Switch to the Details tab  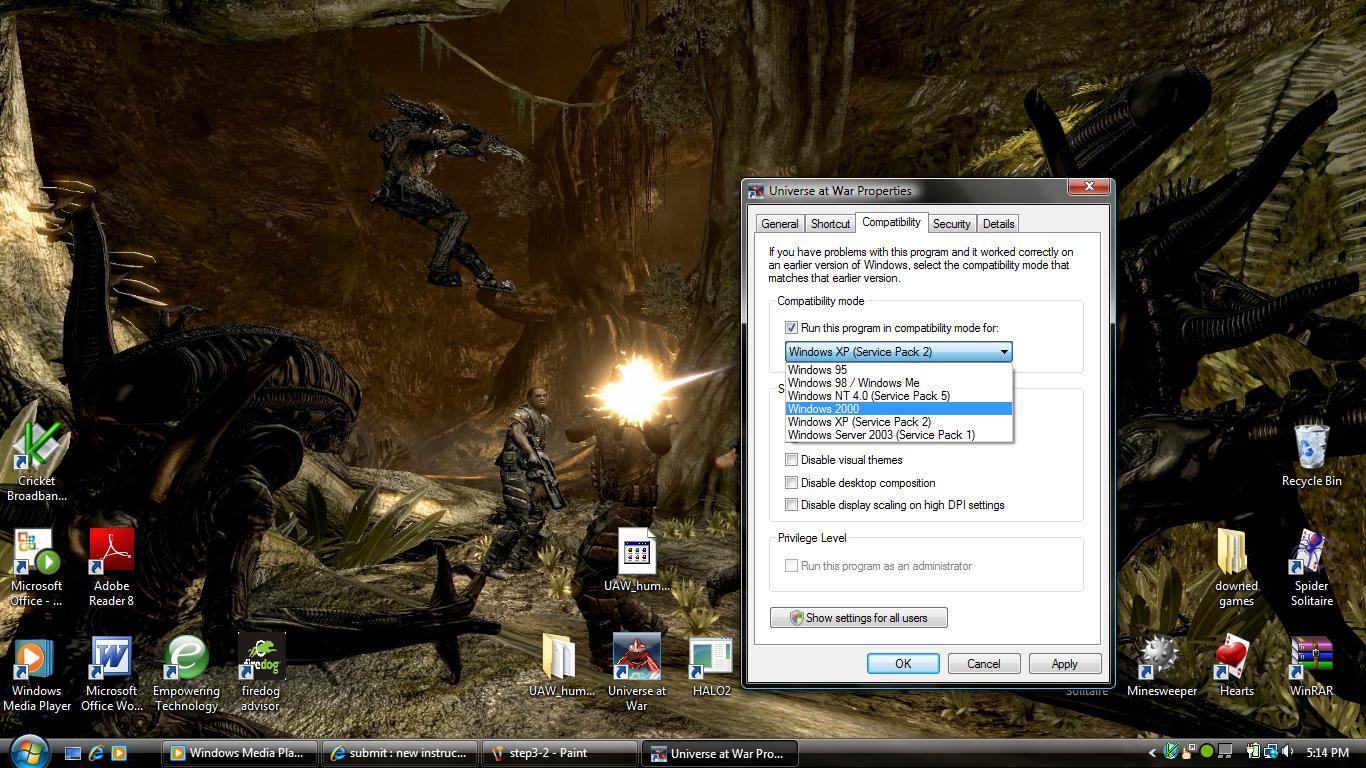(x=998, y=224)
